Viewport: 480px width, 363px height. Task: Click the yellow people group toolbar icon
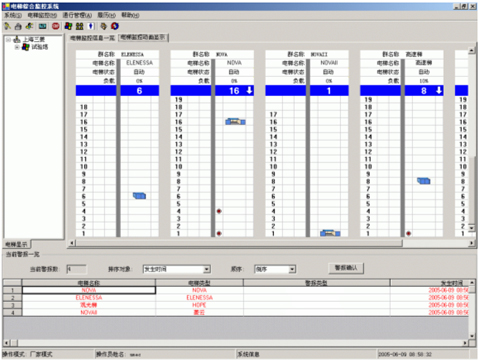pyautogui.click(x=80, y=26)
